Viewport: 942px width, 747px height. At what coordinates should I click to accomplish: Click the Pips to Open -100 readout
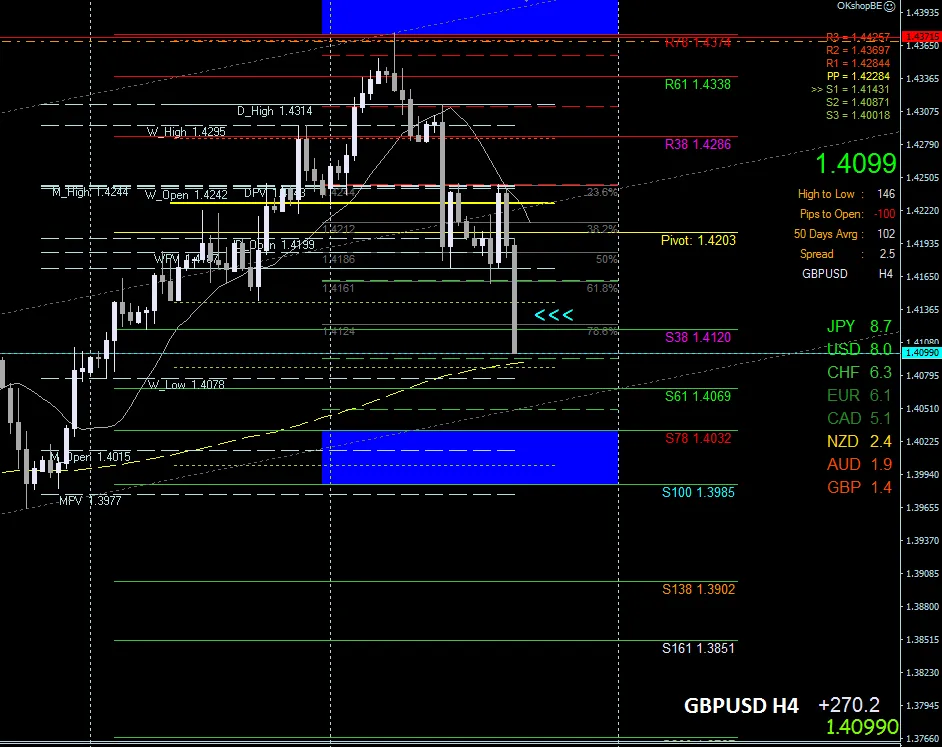[847, 214]
